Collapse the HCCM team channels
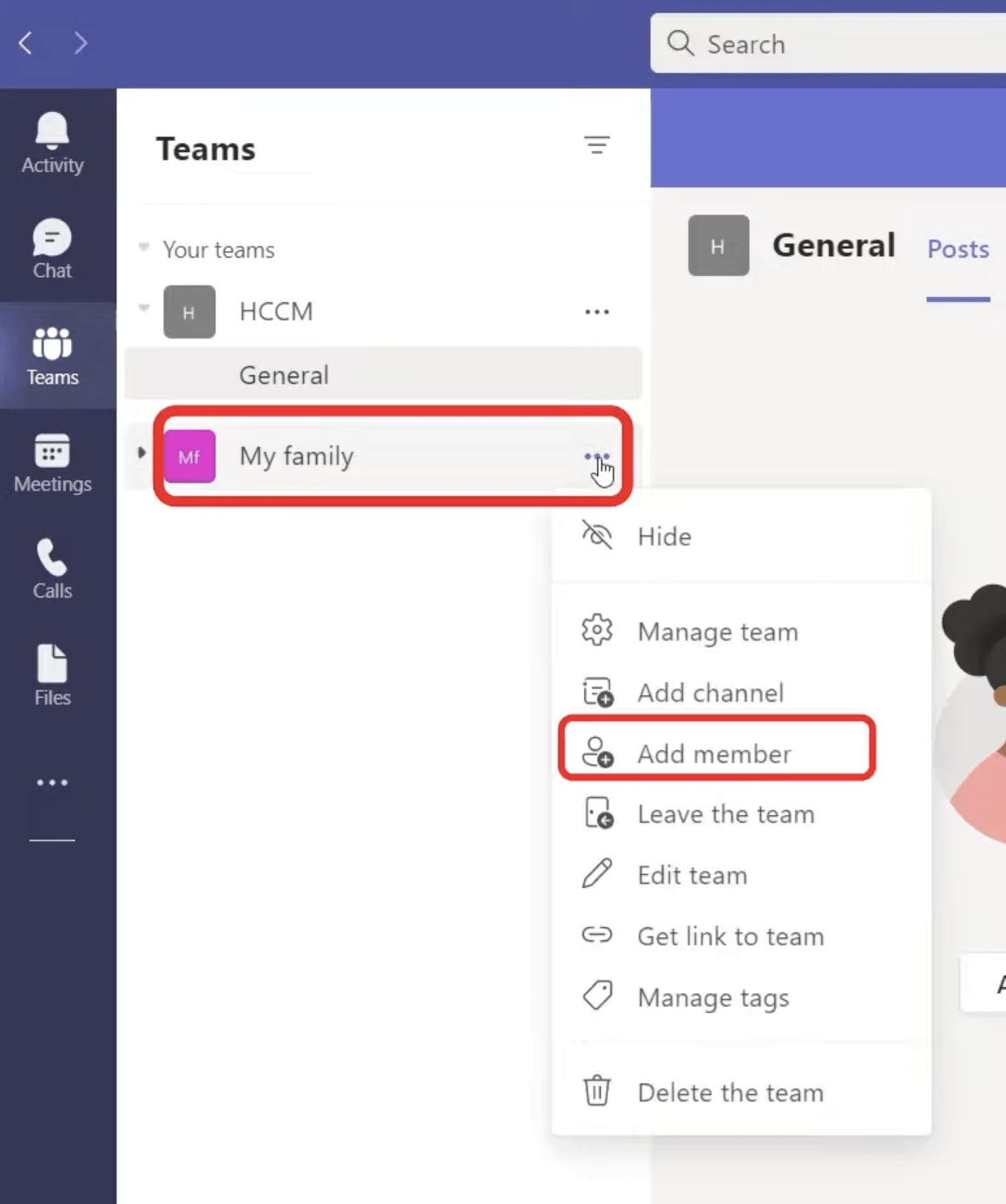 pyautogui.click(x=144, y=308)
